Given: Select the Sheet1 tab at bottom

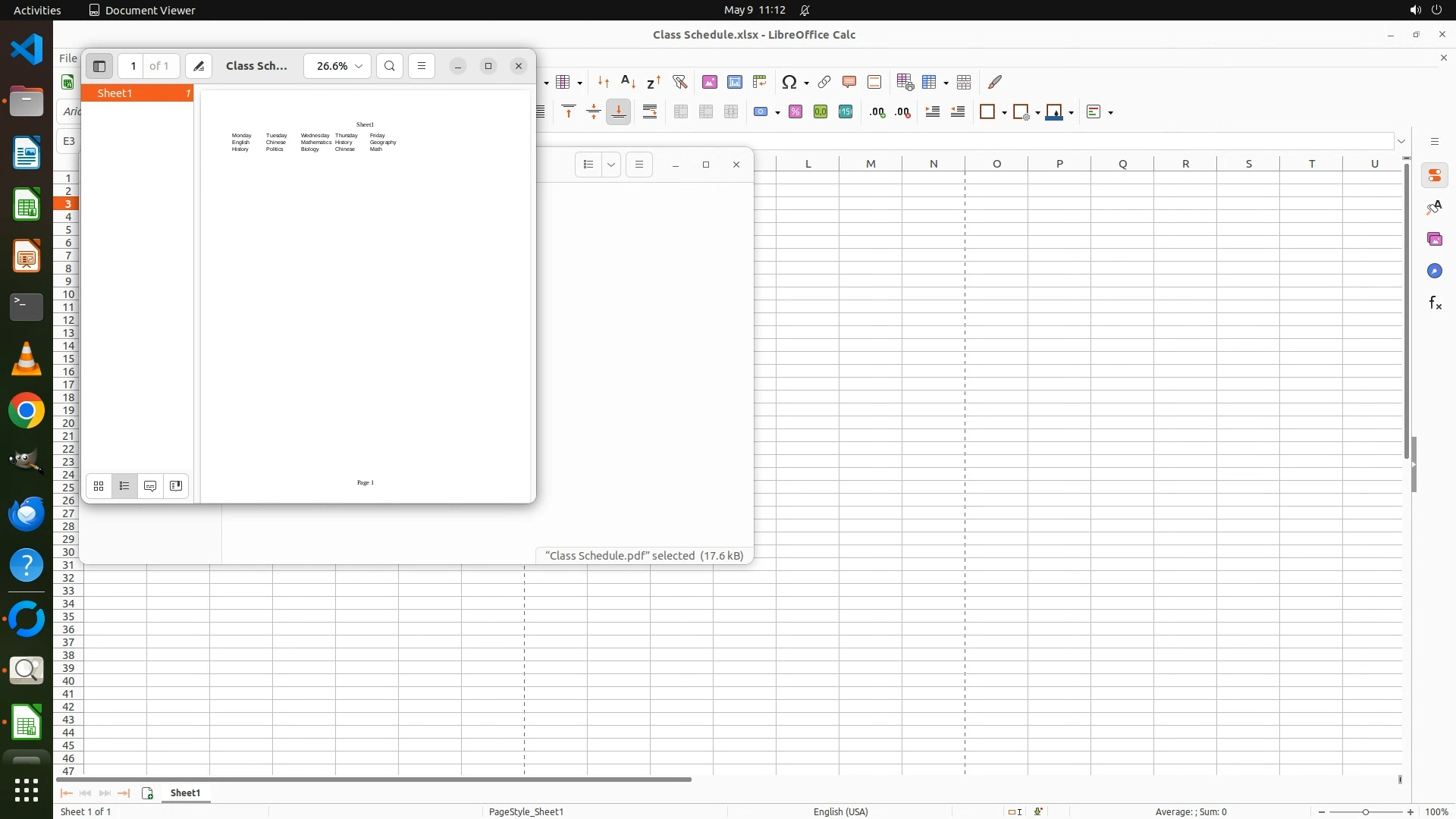Looking at the screenshot, I should [x=185, y=792].
